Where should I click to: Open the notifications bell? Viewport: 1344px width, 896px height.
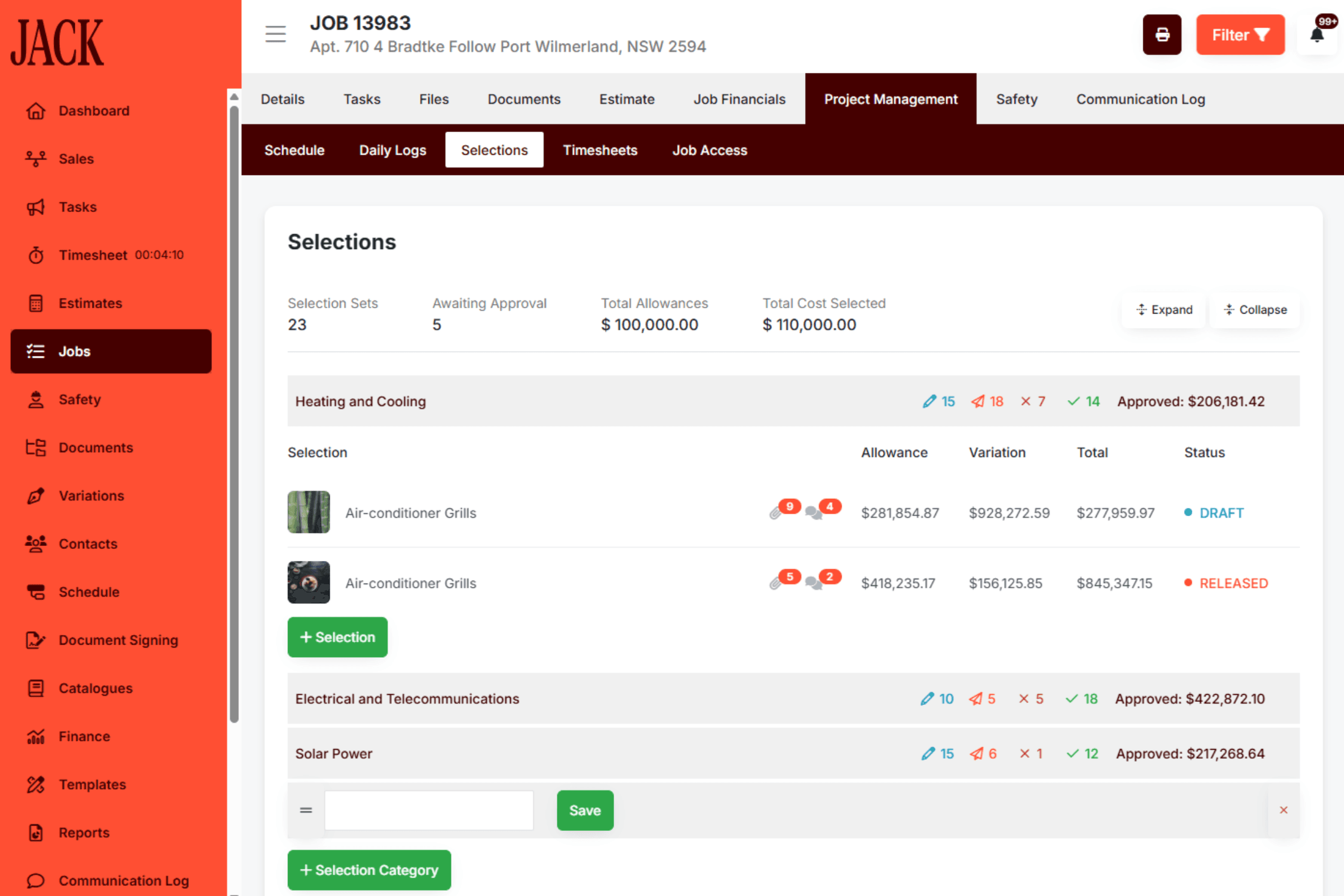(1317, 35)
